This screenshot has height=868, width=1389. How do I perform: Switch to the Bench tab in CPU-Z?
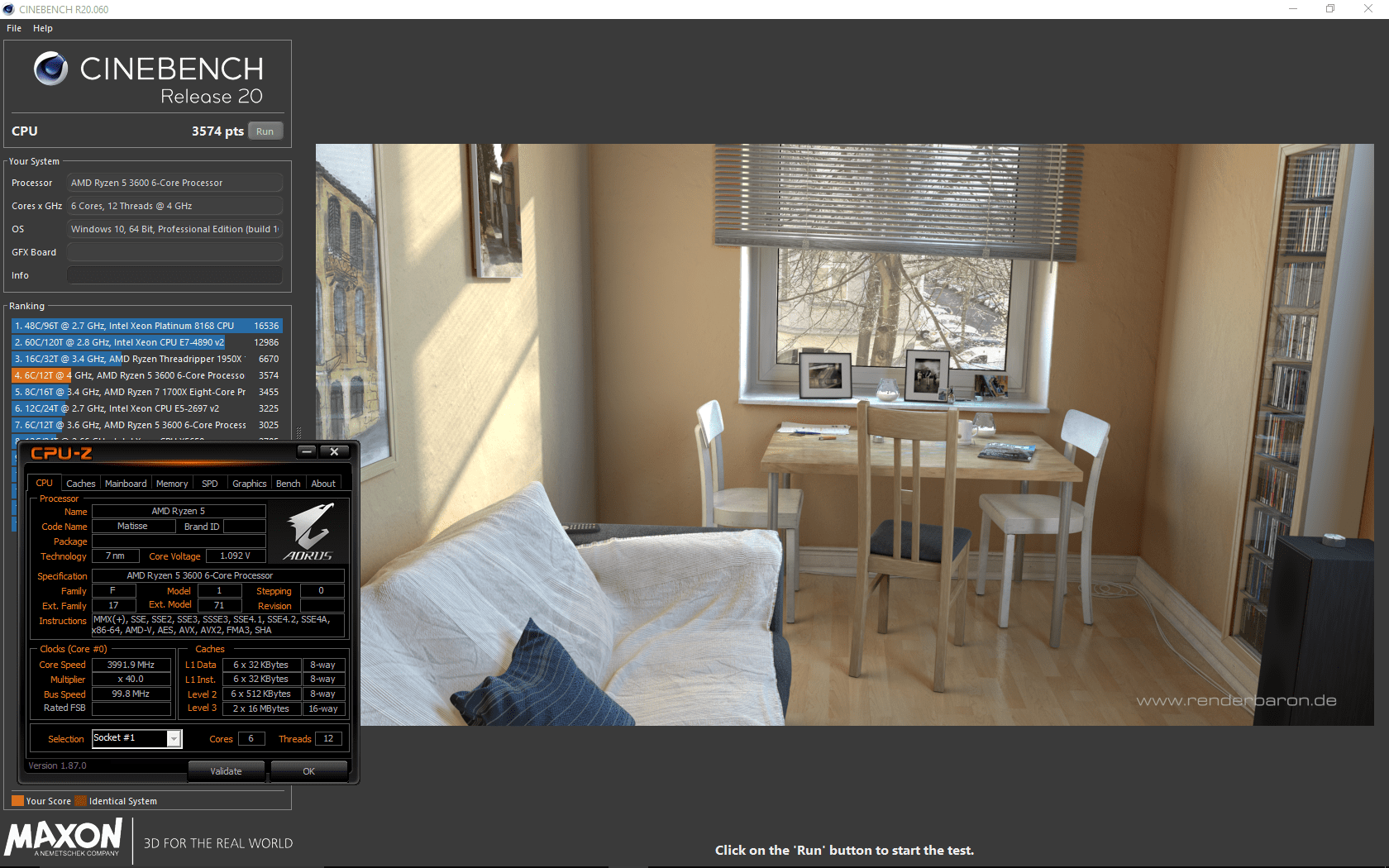(288, 484)
